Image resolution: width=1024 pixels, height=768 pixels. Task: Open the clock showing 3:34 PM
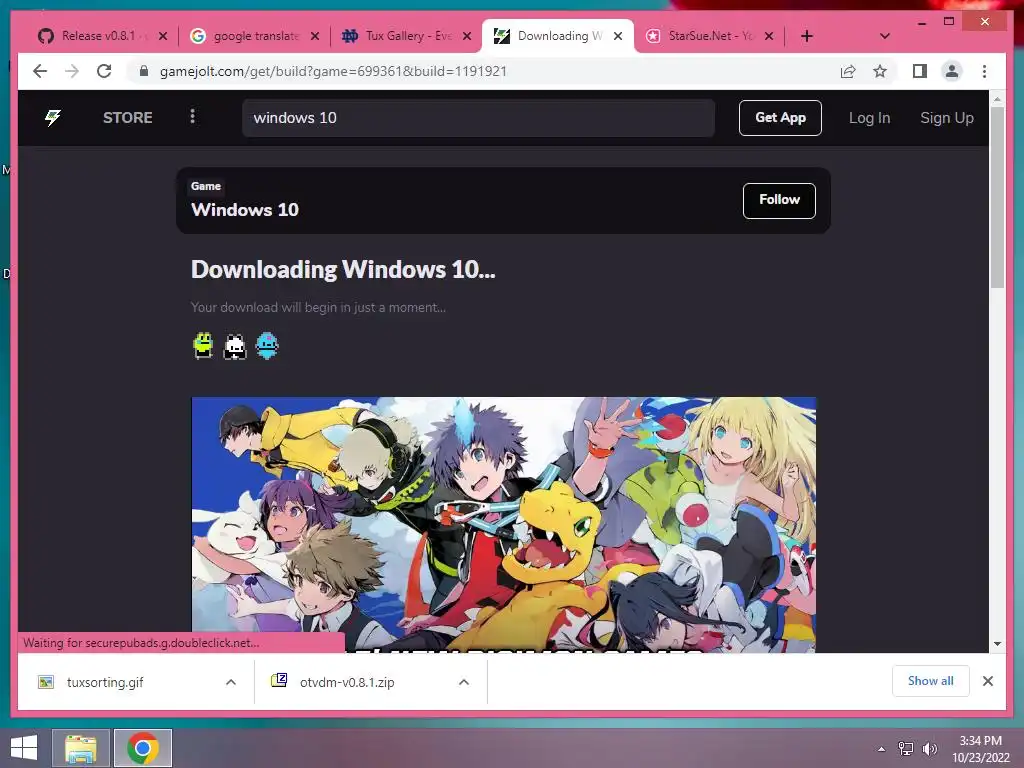[980, 748]
